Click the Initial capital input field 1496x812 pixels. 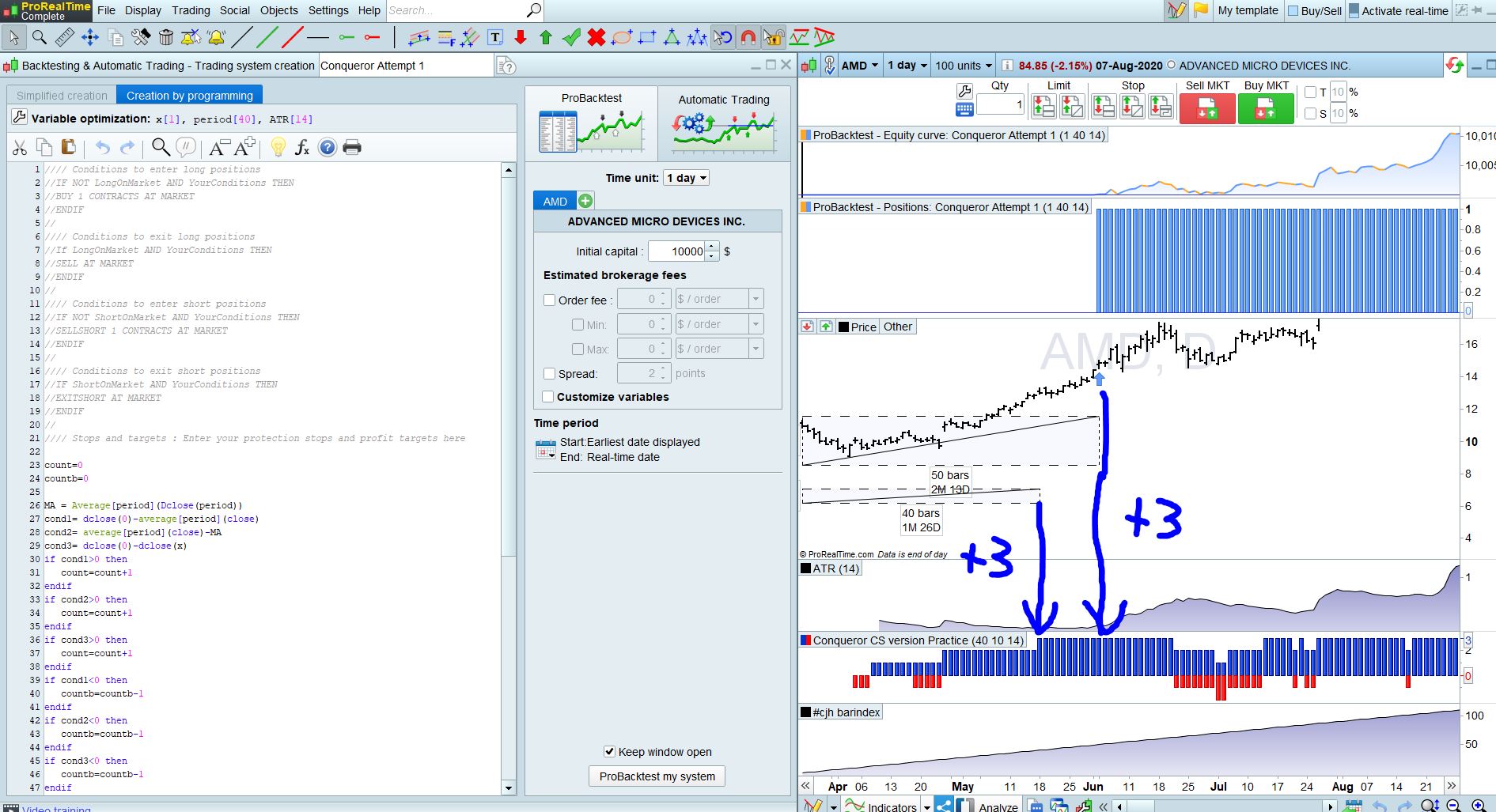pyautogui.click(x=676, y=251)
